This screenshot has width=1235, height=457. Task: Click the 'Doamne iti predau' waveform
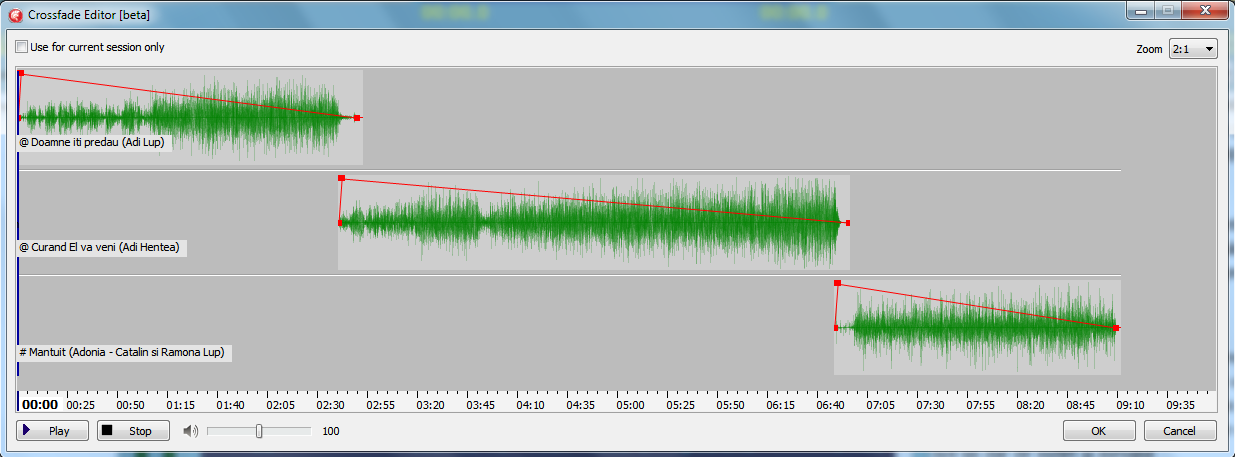point(190,117)
